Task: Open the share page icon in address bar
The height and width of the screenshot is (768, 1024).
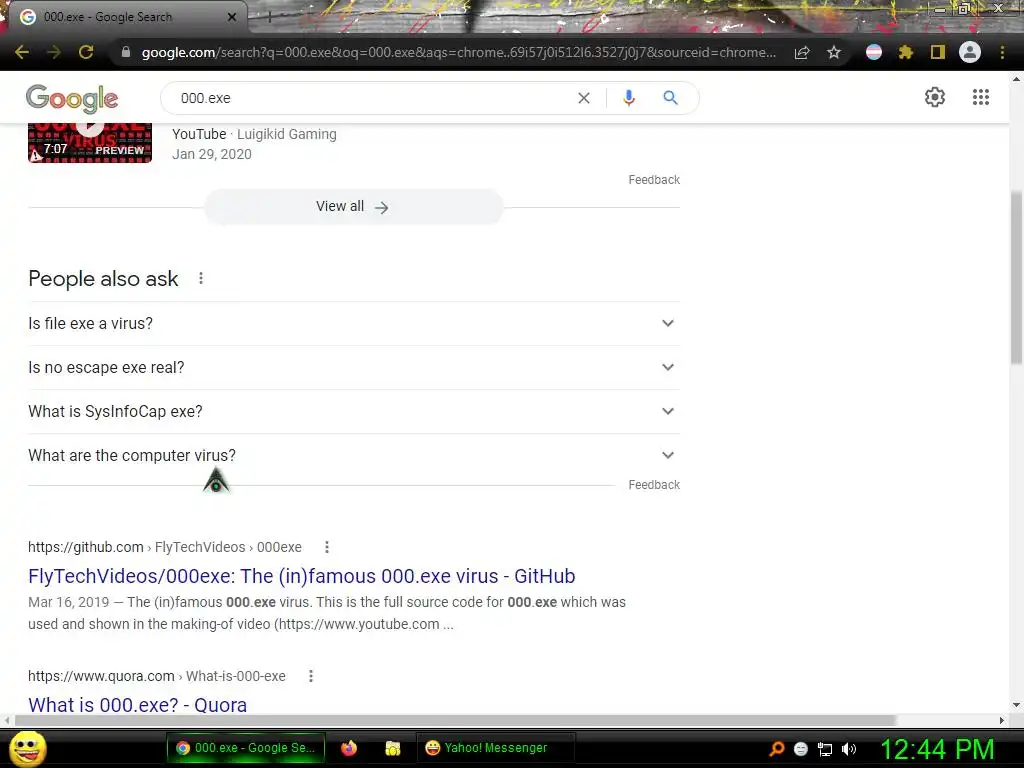Action: point(802,52)
